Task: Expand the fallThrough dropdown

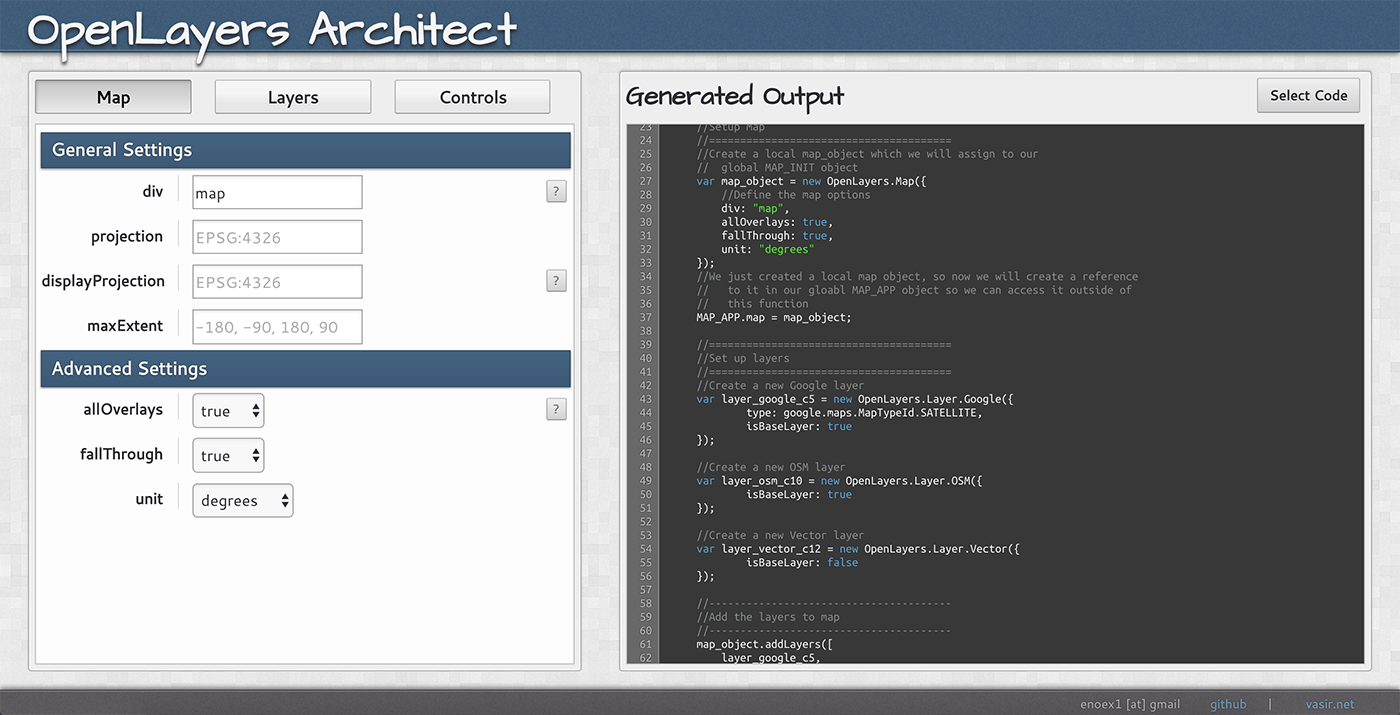Action: pyautogui.click(x=228, y=455)
